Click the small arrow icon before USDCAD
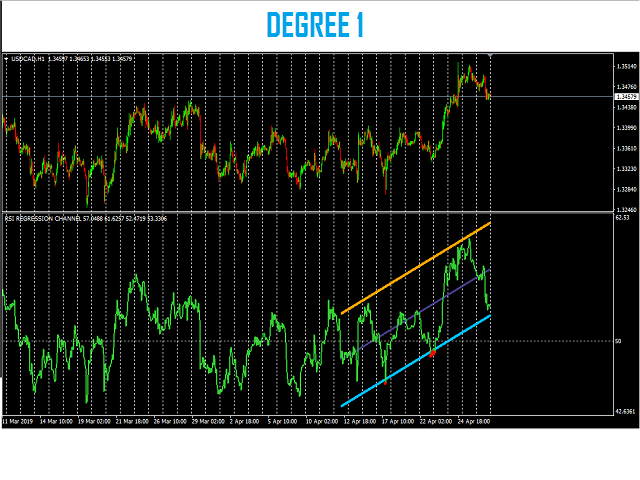Viewport: 640px width, 480px height. (7, 59)
